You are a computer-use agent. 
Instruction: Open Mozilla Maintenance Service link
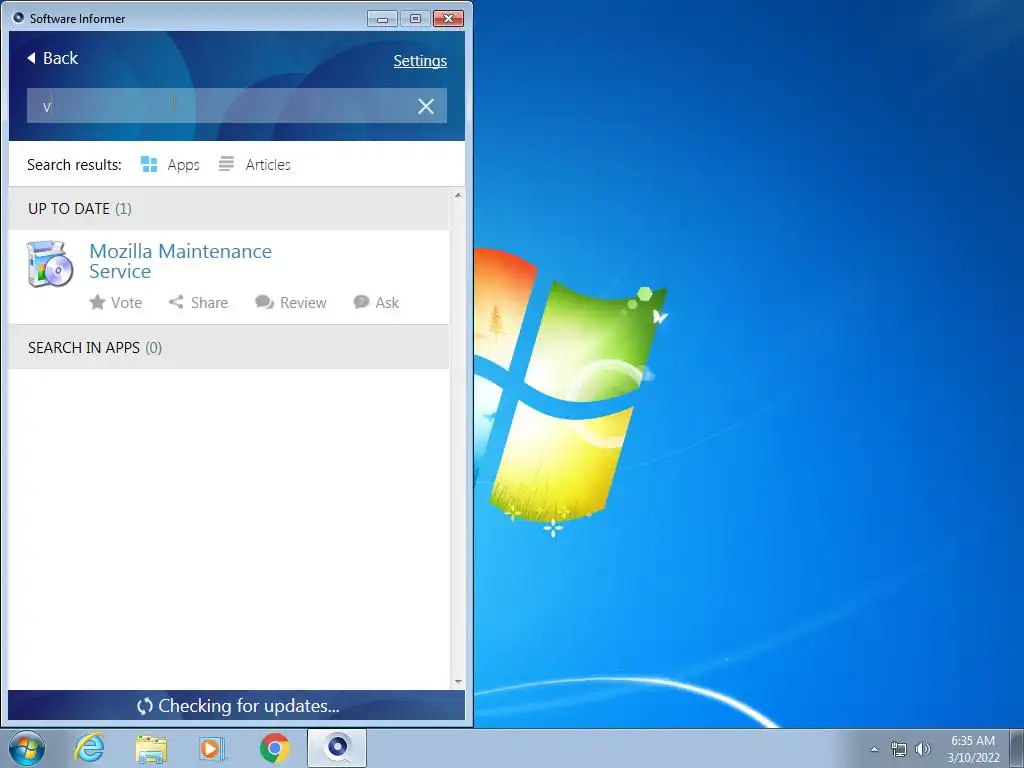coord(180,261)
